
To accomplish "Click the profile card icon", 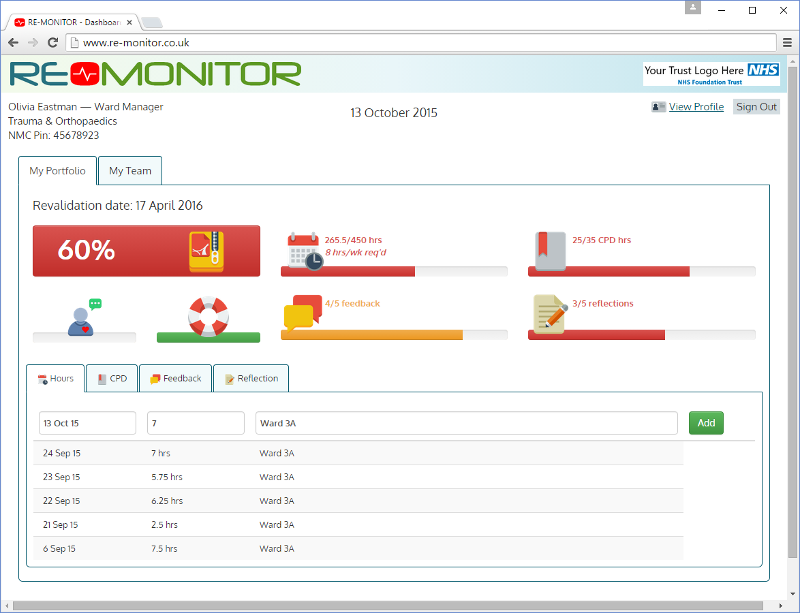I will point(658,107).
